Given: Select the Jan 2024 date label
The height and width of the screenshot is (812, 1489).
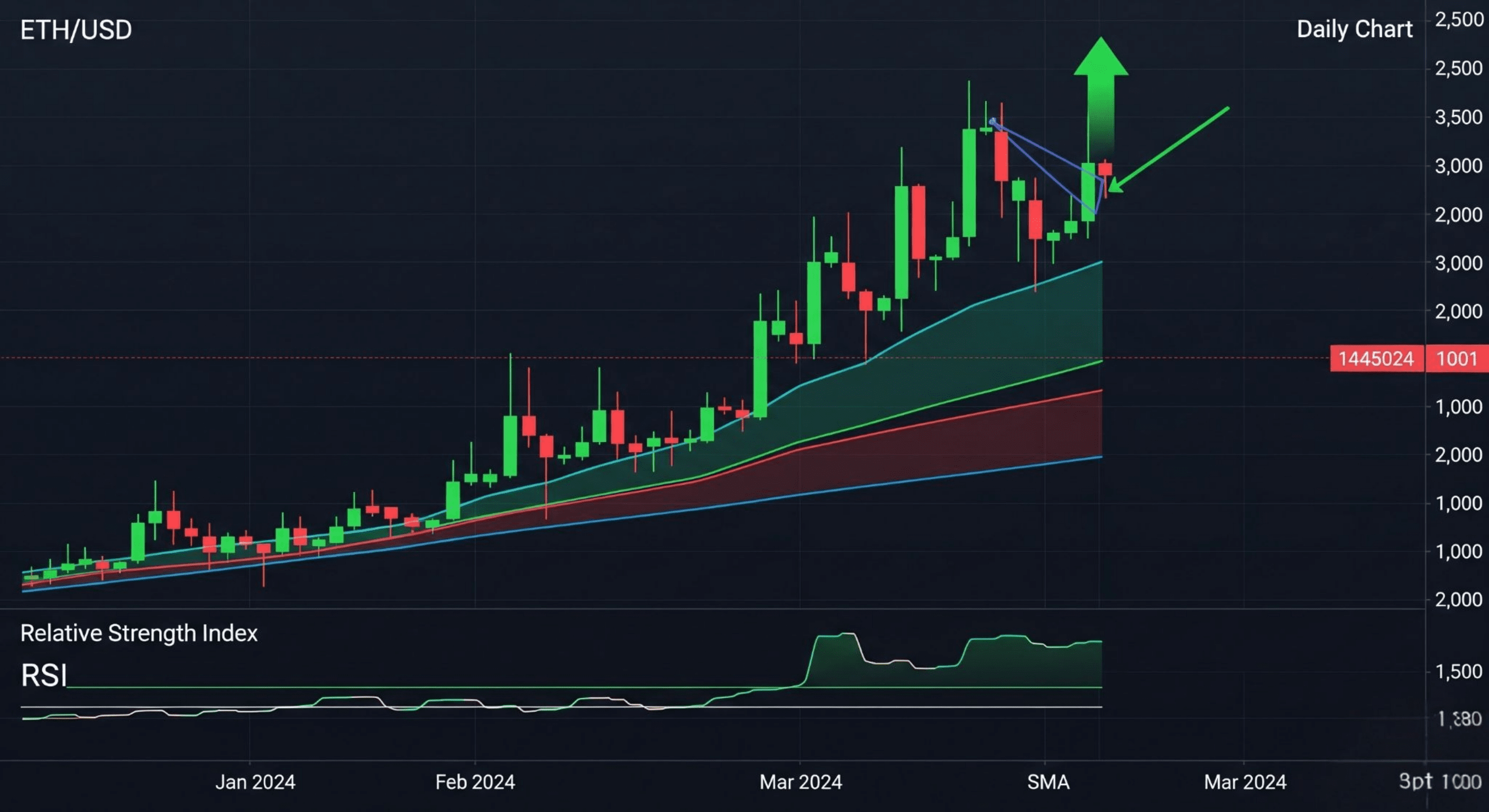Looking at the screenshot, I should coord(255,782).
